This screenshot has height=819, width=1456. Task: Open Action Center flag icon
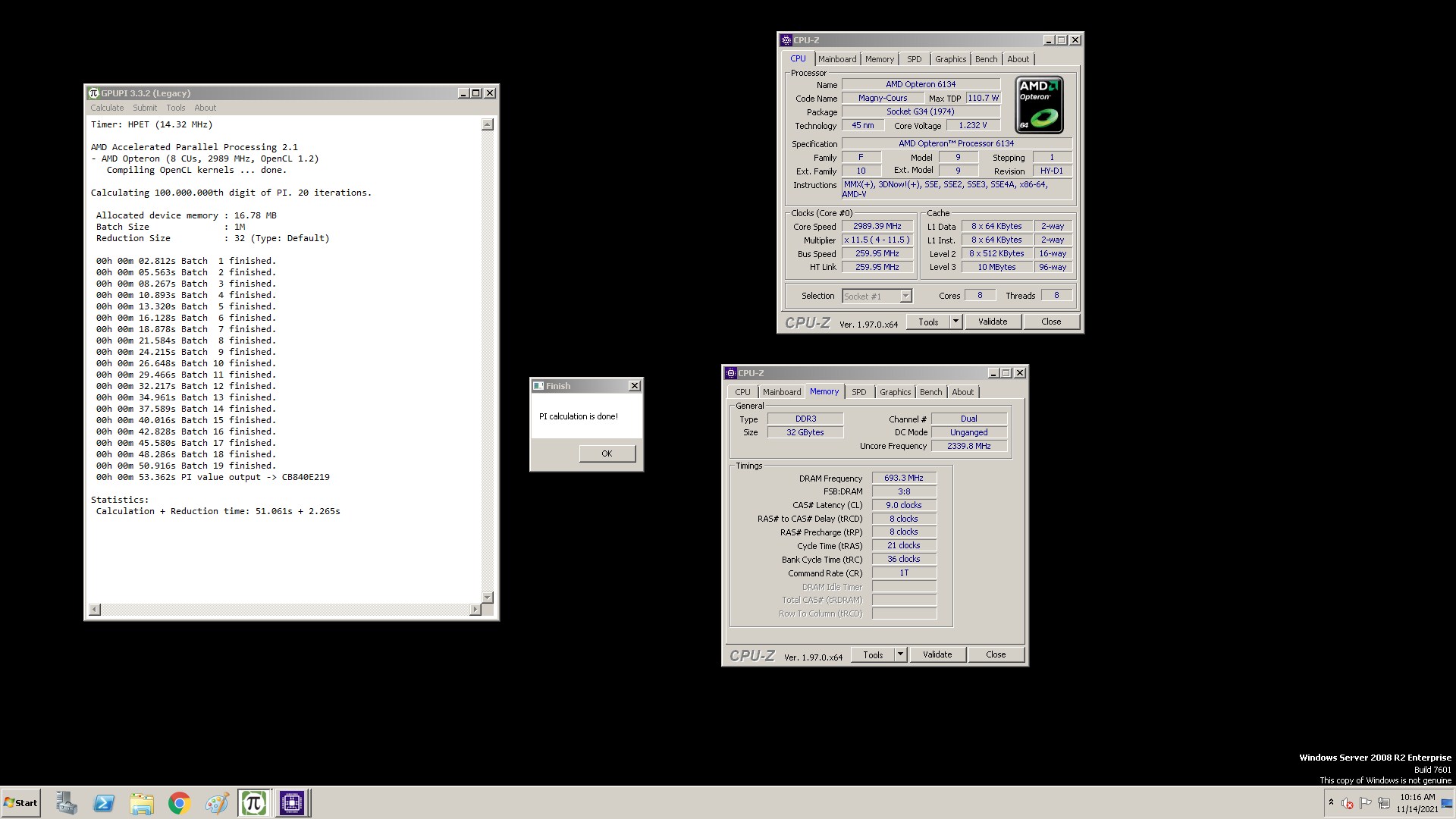point(1366,803)
